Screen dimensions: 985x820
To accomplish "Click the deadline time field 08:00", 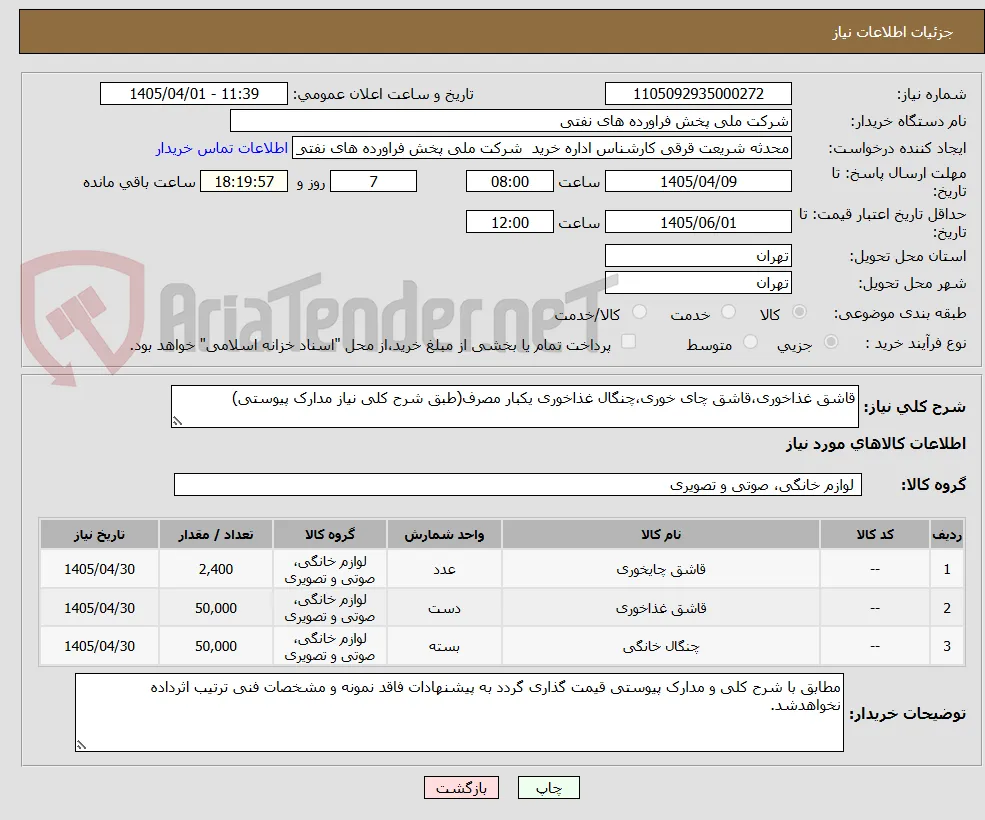I will coord(509,182).
